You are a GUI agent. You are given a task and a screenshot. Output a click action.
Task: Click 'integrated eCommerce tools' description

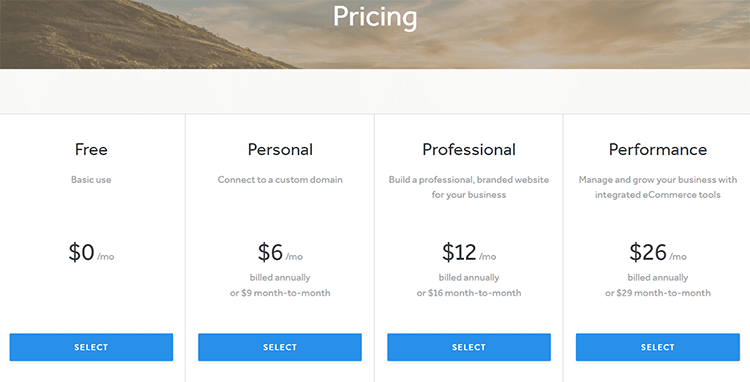(658, 195)
